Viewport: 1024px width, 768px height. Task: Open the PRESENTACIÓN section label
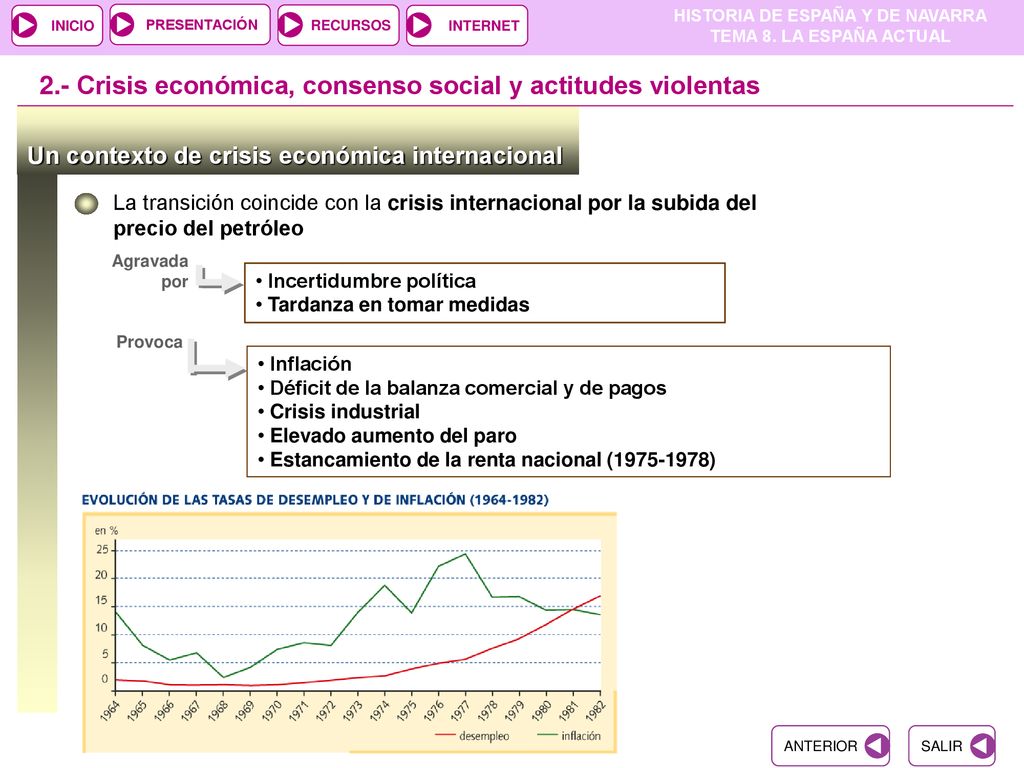(x=202, y=25)
